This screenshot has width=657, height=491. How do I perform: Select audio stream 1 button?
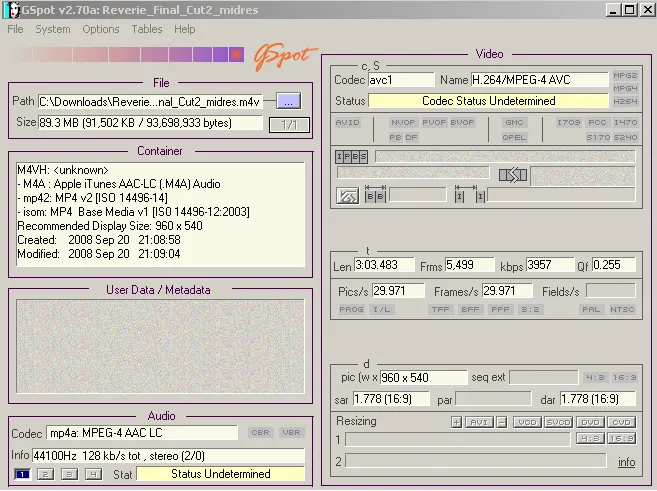[x=22, y=474]
